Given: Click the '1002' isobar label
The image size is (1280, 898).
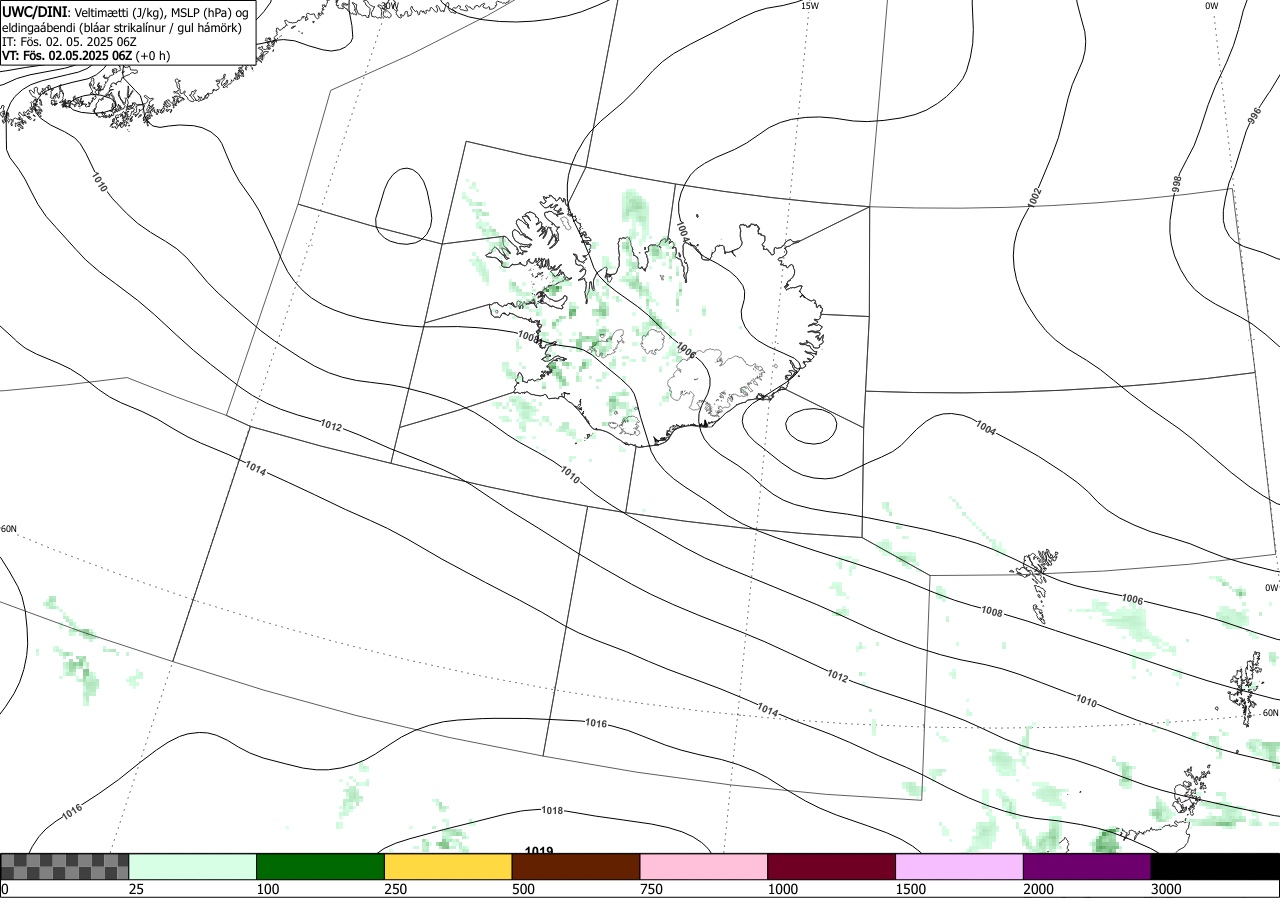Looking at the screenshot, I should tap(1034, 197).
